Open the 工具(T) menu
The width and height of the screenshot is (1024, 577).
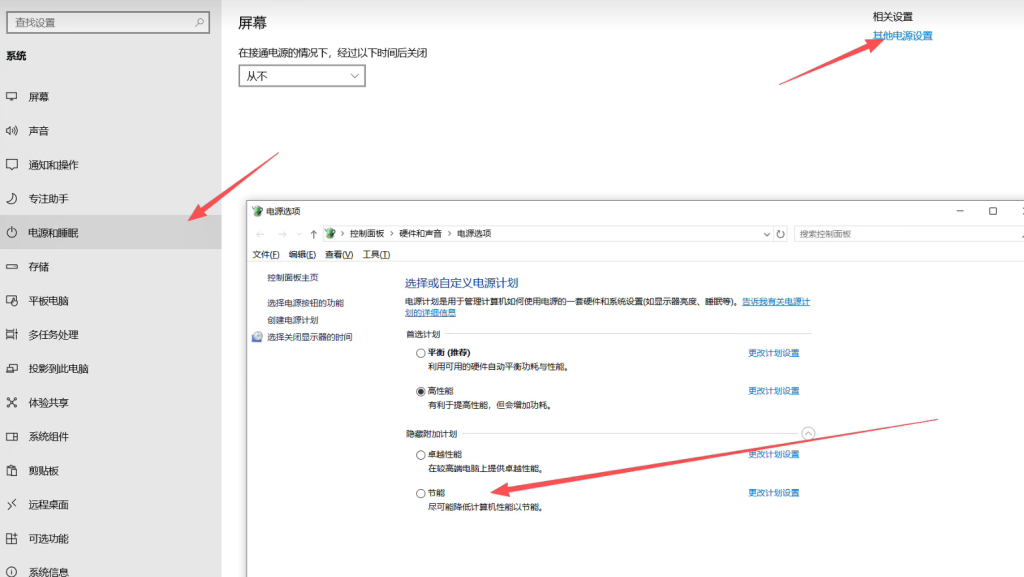click(376, 255)
